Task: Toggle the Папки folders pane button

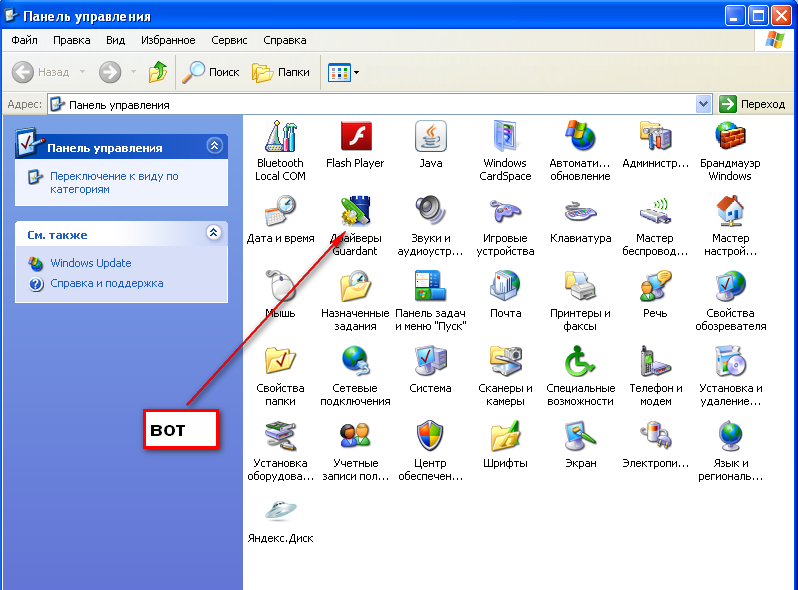Action: pos(281,72)
